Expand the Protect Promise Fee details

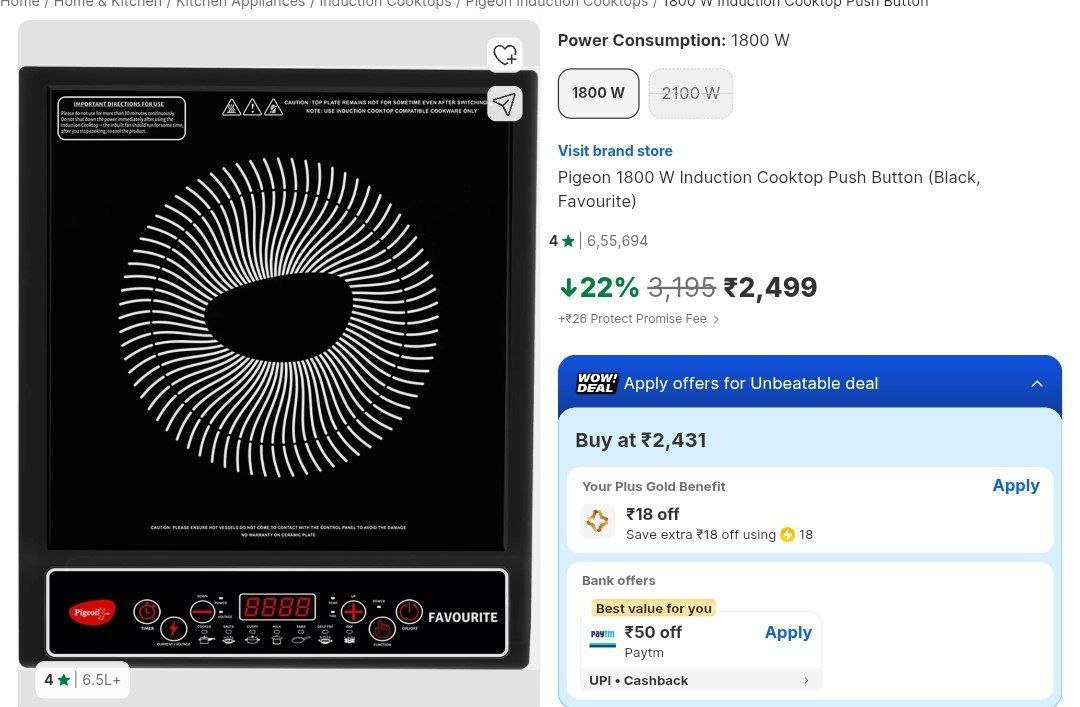pos(716,320)
